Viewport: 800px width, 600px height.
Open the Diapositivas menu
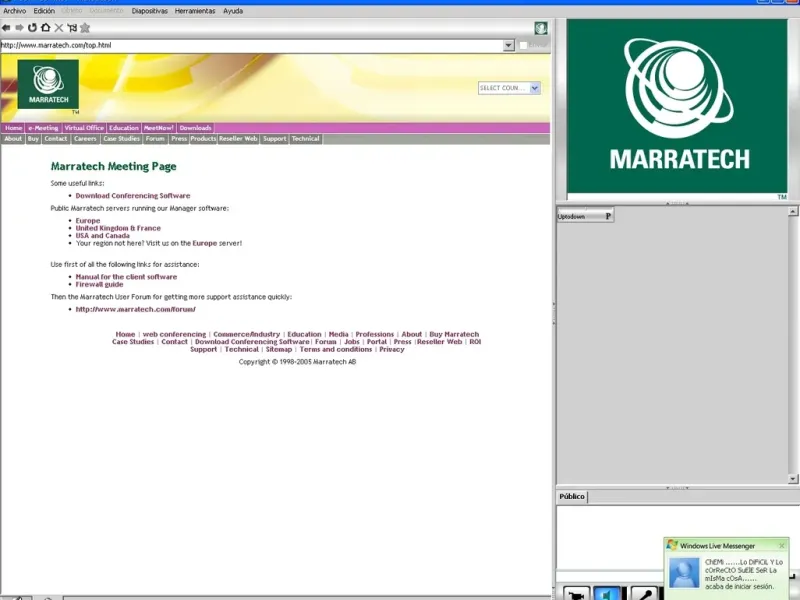point(149,11)
